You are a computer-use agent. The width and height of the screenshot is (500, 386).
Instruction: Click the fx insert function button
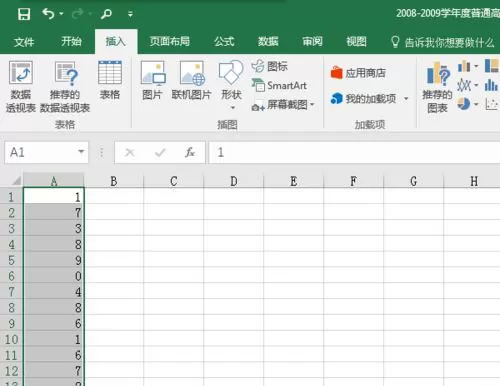pyautogui.click(x=190, y=152)
